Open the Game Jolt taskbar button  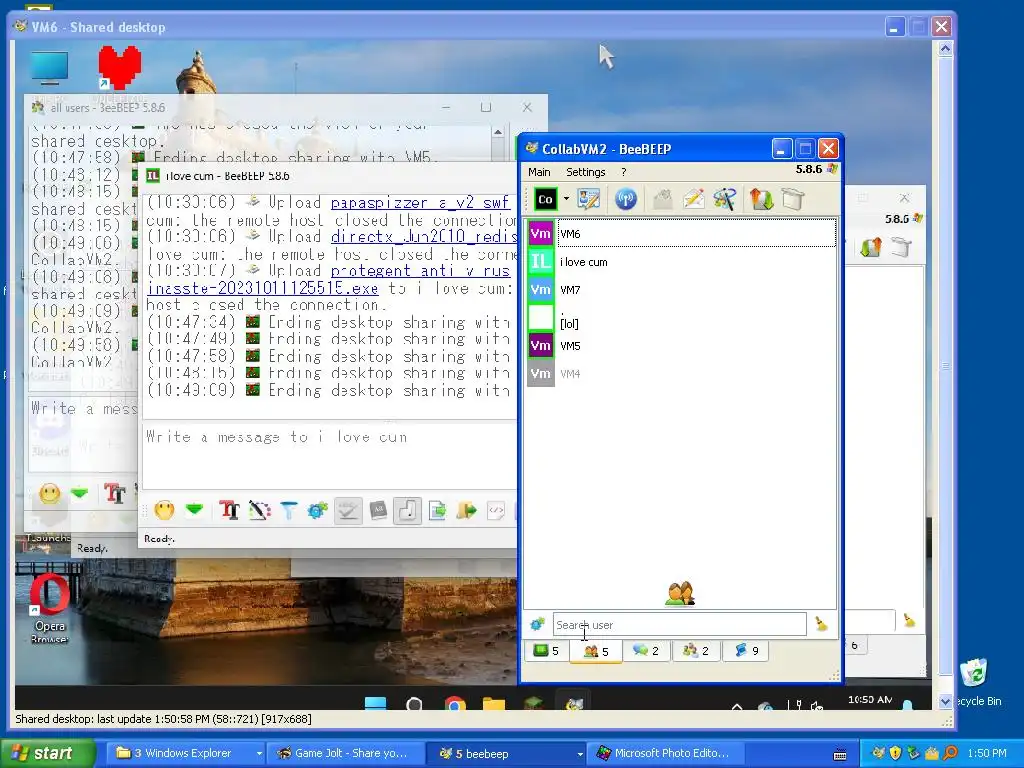[344, 753]
